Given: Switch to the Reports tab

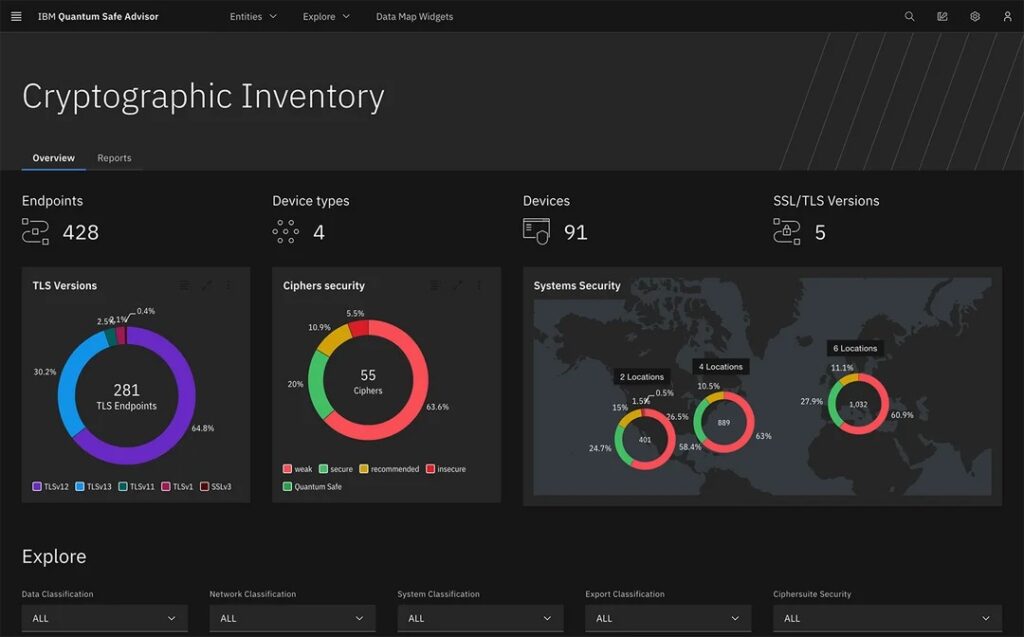Looking at the screenshot, I should (114, 158).
